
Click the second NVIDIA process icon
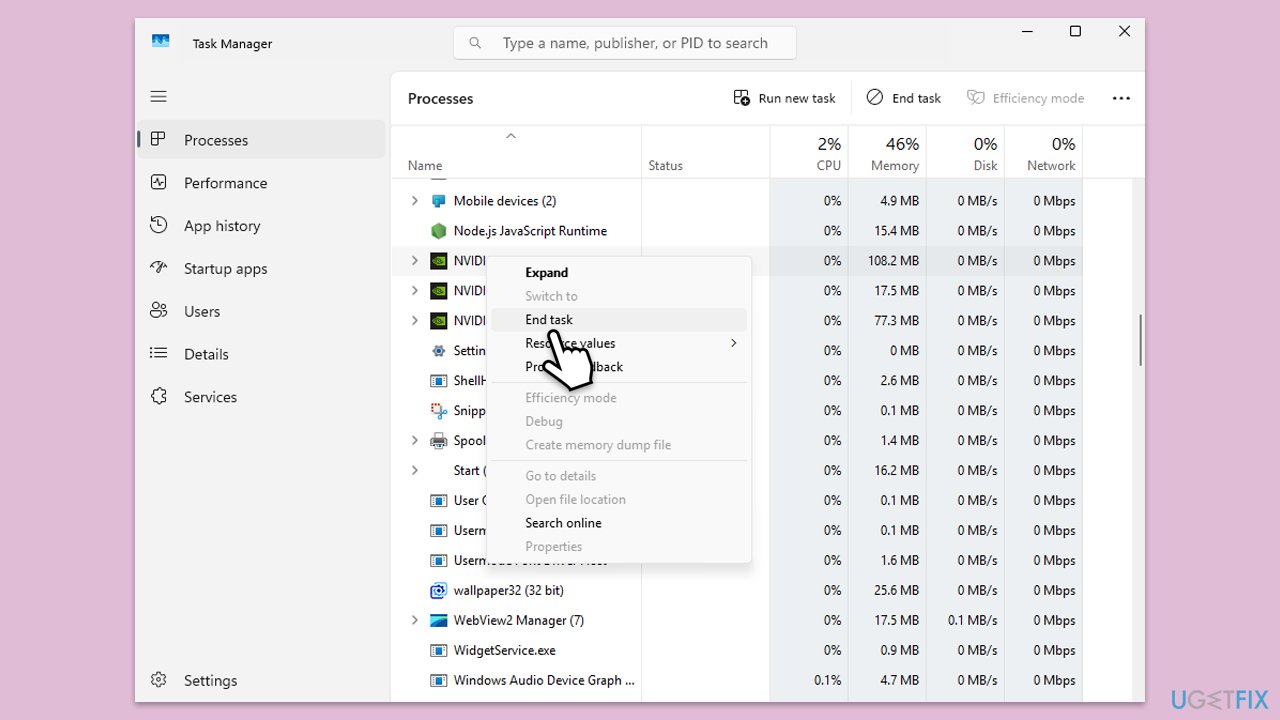coord(438,291)
